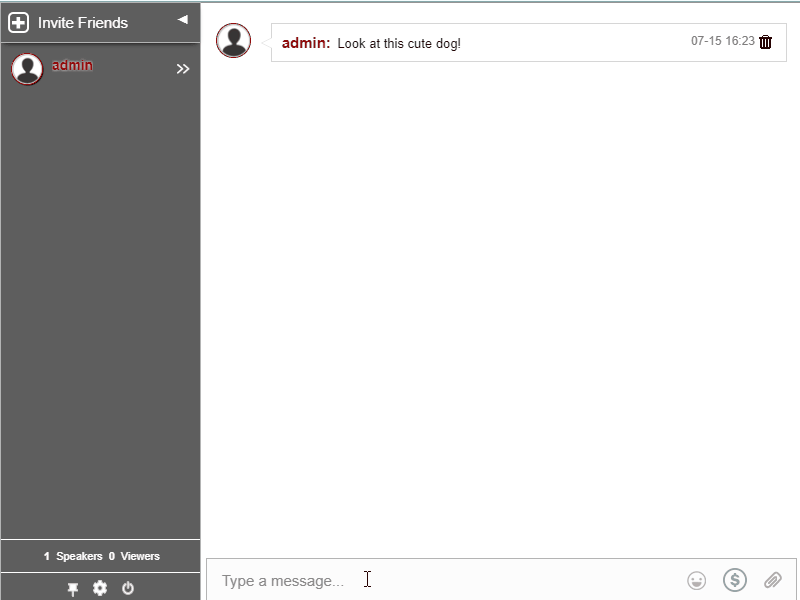The width and height of the screenshot is (800, 600).
Task: Click admin's avatar next to the message
Action: pos(233,42)
